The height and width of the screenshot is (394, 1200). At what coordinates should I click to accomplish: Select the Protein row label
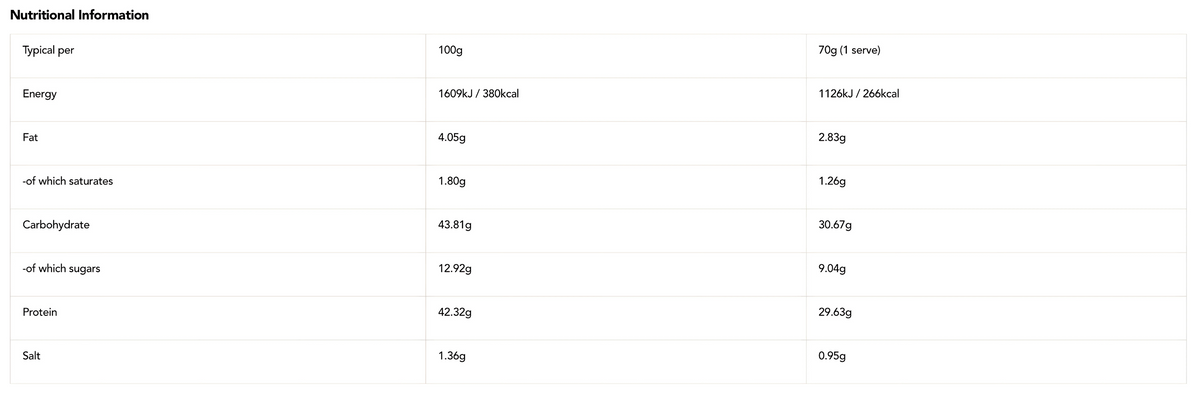[40, 312]
